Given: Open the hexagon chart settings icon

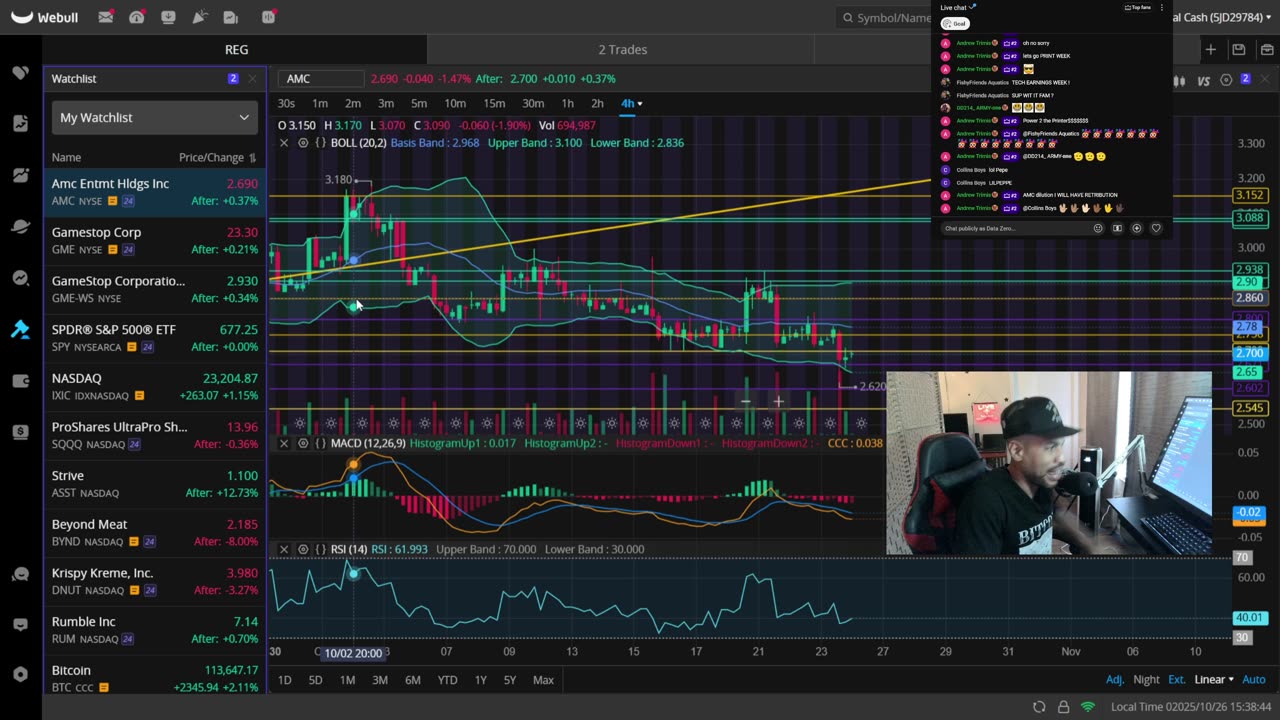Looking at the screenshot, I should pyautogui.click(x=1226, y=80).
